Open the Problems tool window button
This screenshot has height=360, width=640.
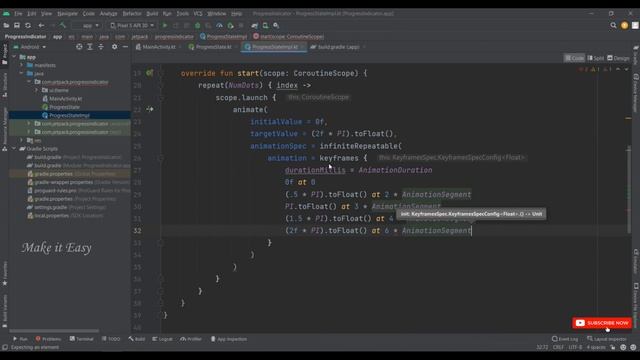pyautogui.click(x=48, y=339)
